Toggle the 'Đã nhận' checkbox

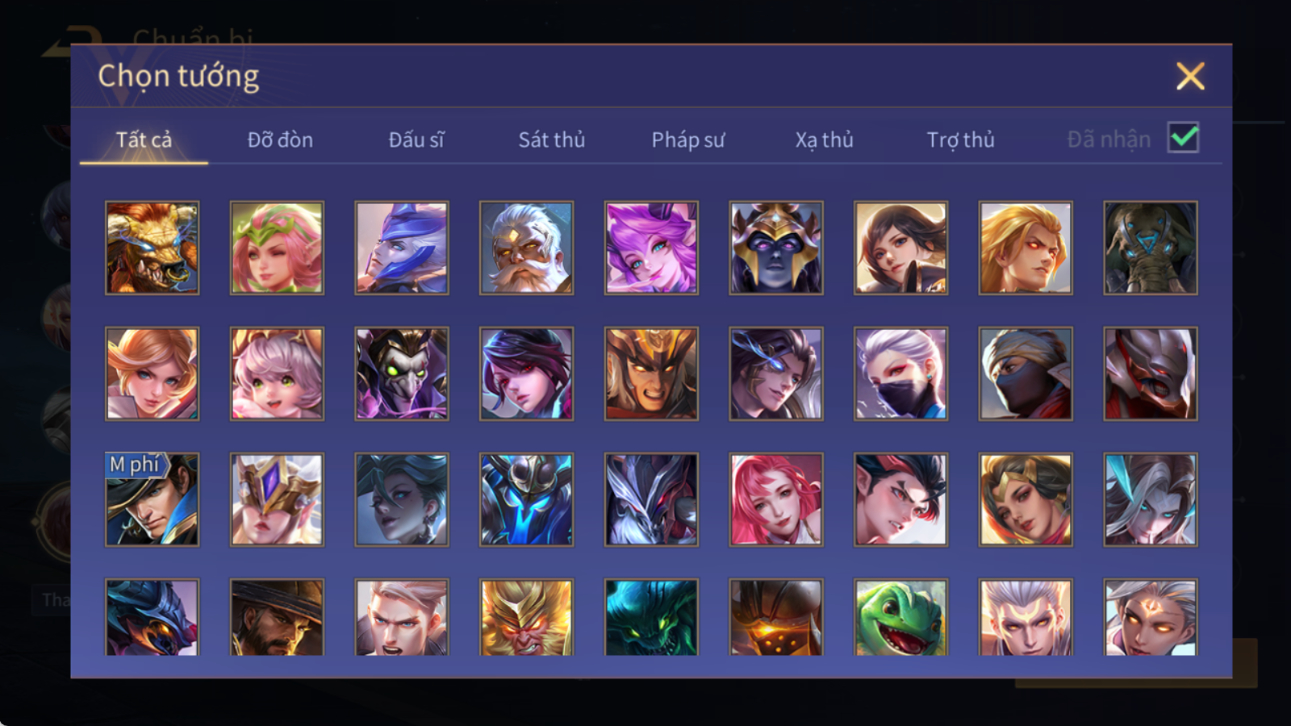(1183, 139)
